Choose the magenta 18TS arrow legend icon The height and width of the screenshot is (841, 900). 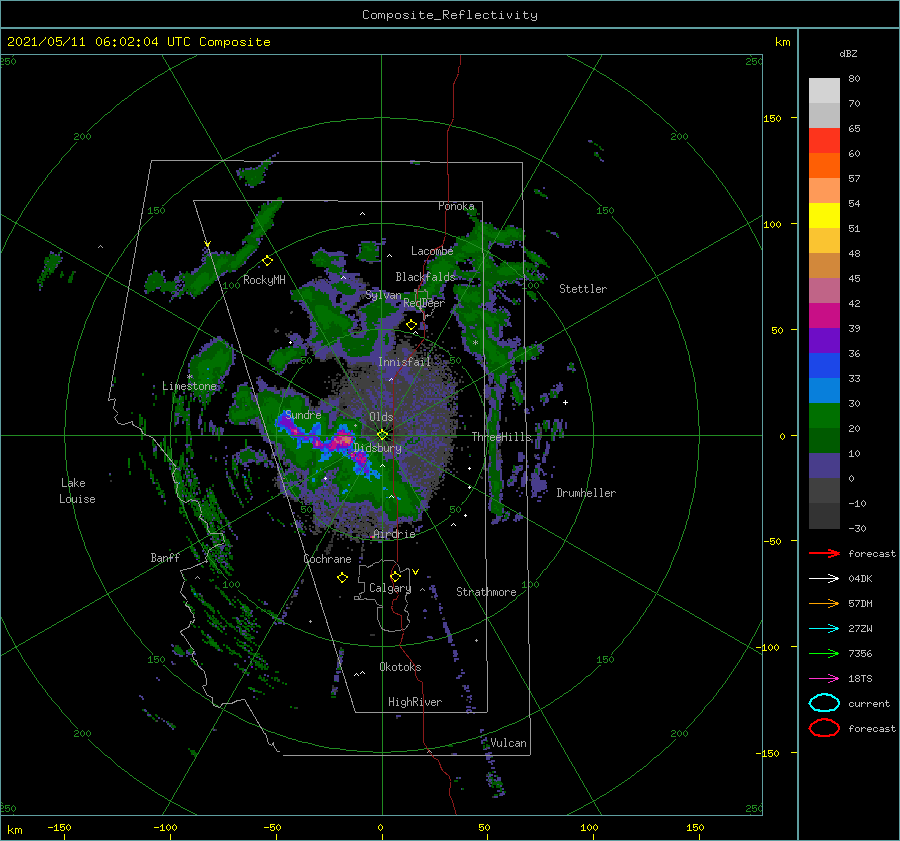pos(824,679)
